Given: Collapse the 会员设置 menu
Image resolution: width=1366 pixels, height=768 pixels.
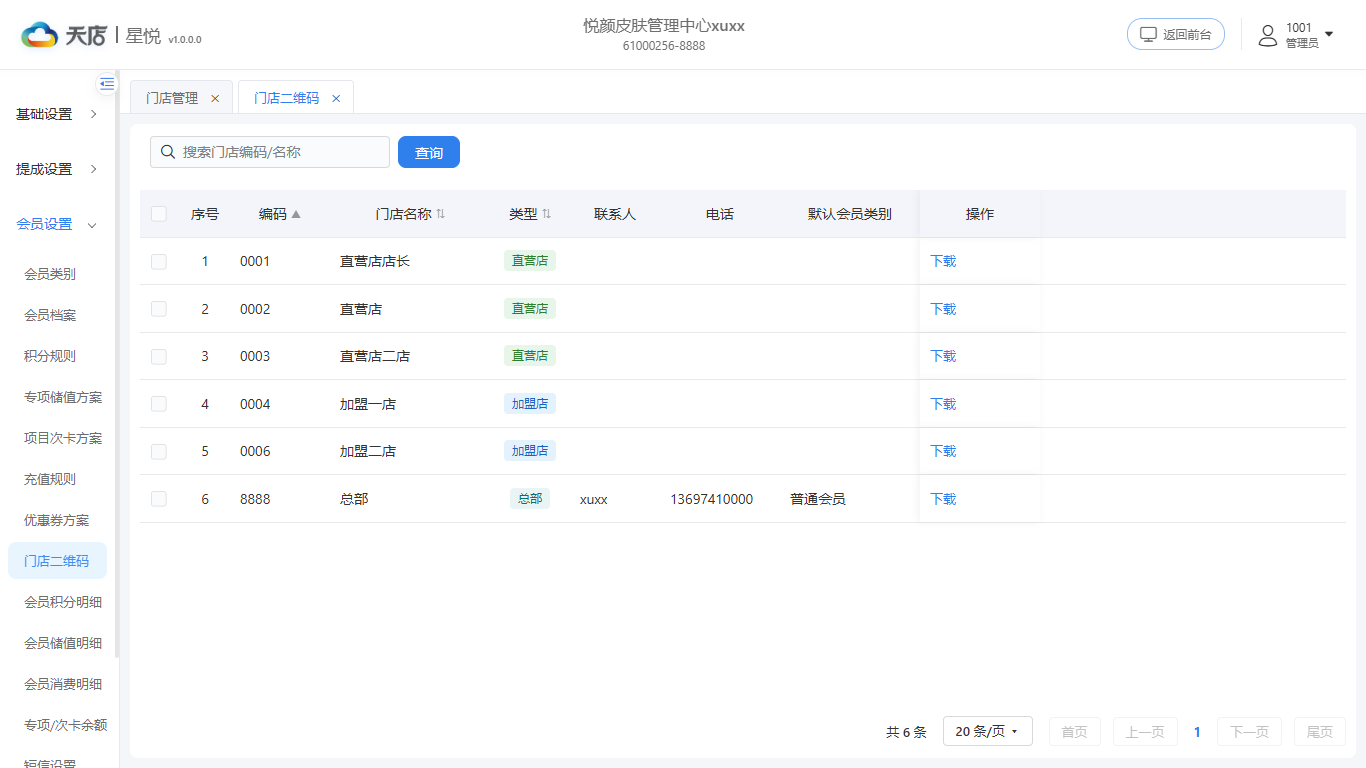Looking at the screenshot, I should click(x=58, y=224).
